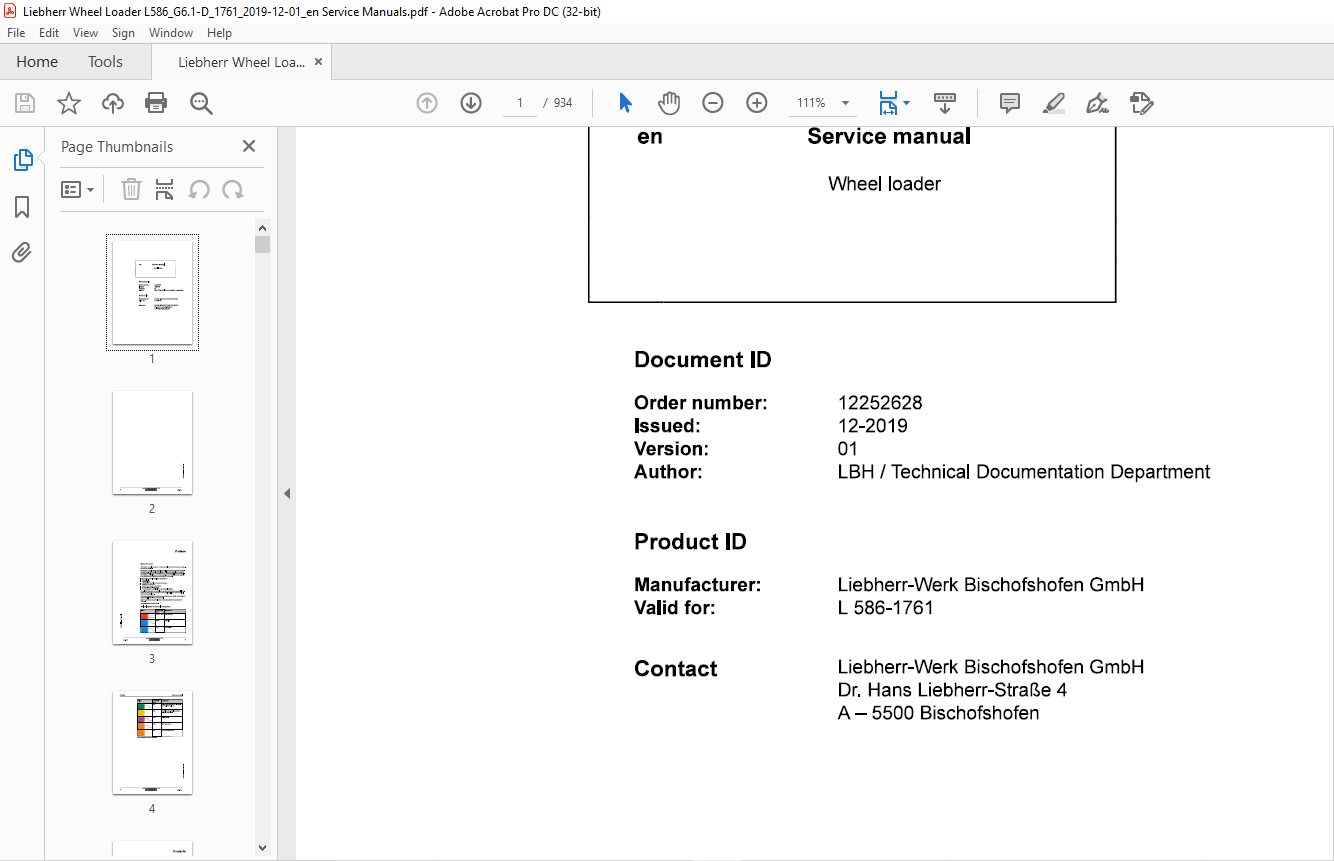
Task: Click thumbnail scrollbar up arrow
Action: [262, 227]
